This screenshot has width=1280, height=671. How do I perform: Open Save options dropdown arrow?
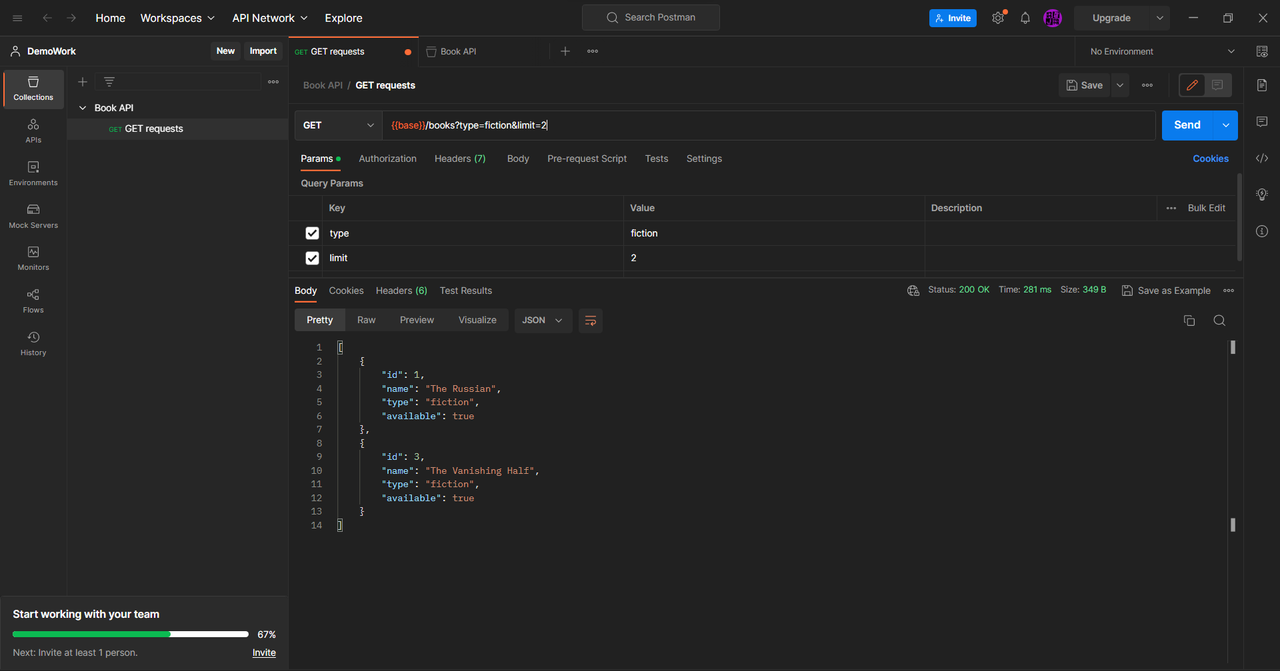coord(1120,85)
